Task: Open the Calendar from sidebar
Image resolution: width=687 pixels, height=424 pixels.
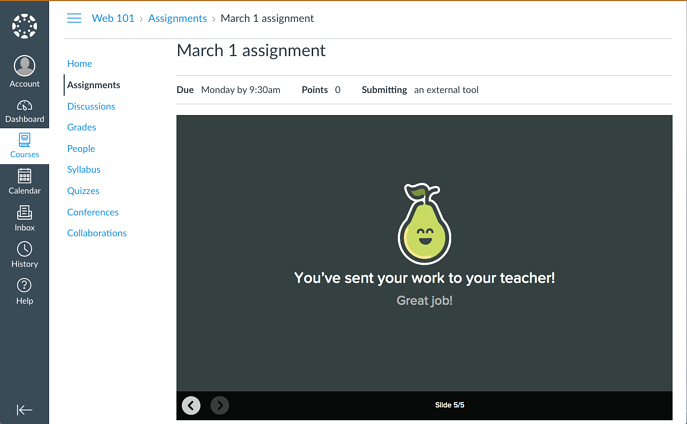Action: [x=25, y=182]
